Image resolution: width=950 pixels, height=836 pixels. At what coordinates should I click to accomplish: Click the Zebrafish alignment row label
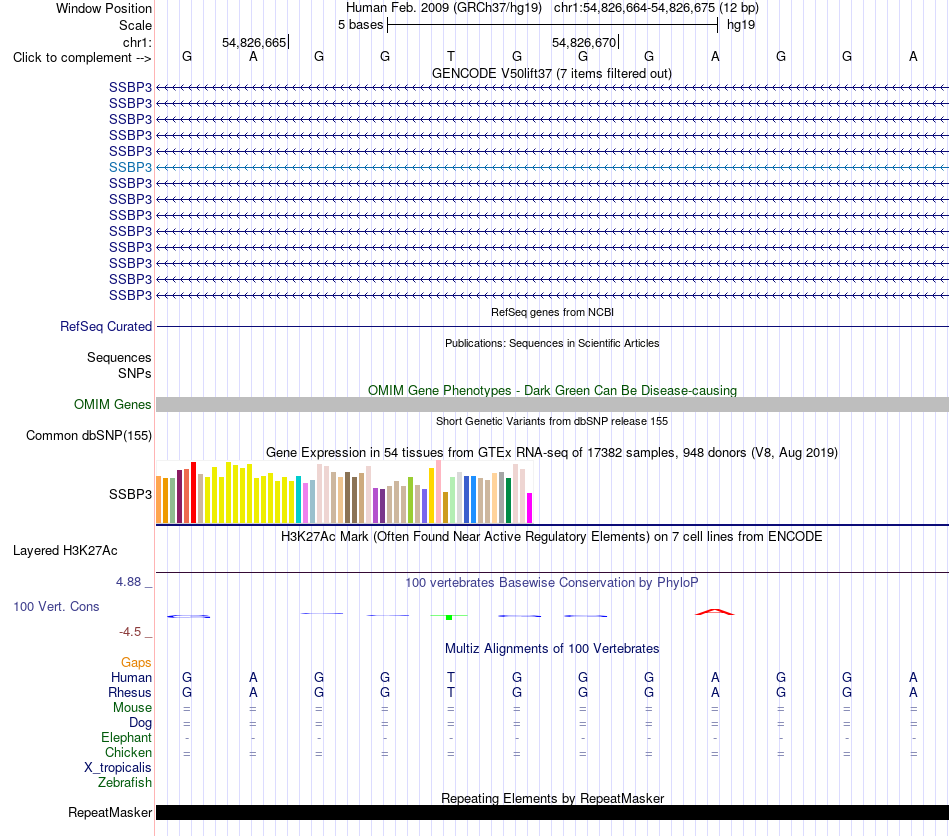click(x=125, y=783)
